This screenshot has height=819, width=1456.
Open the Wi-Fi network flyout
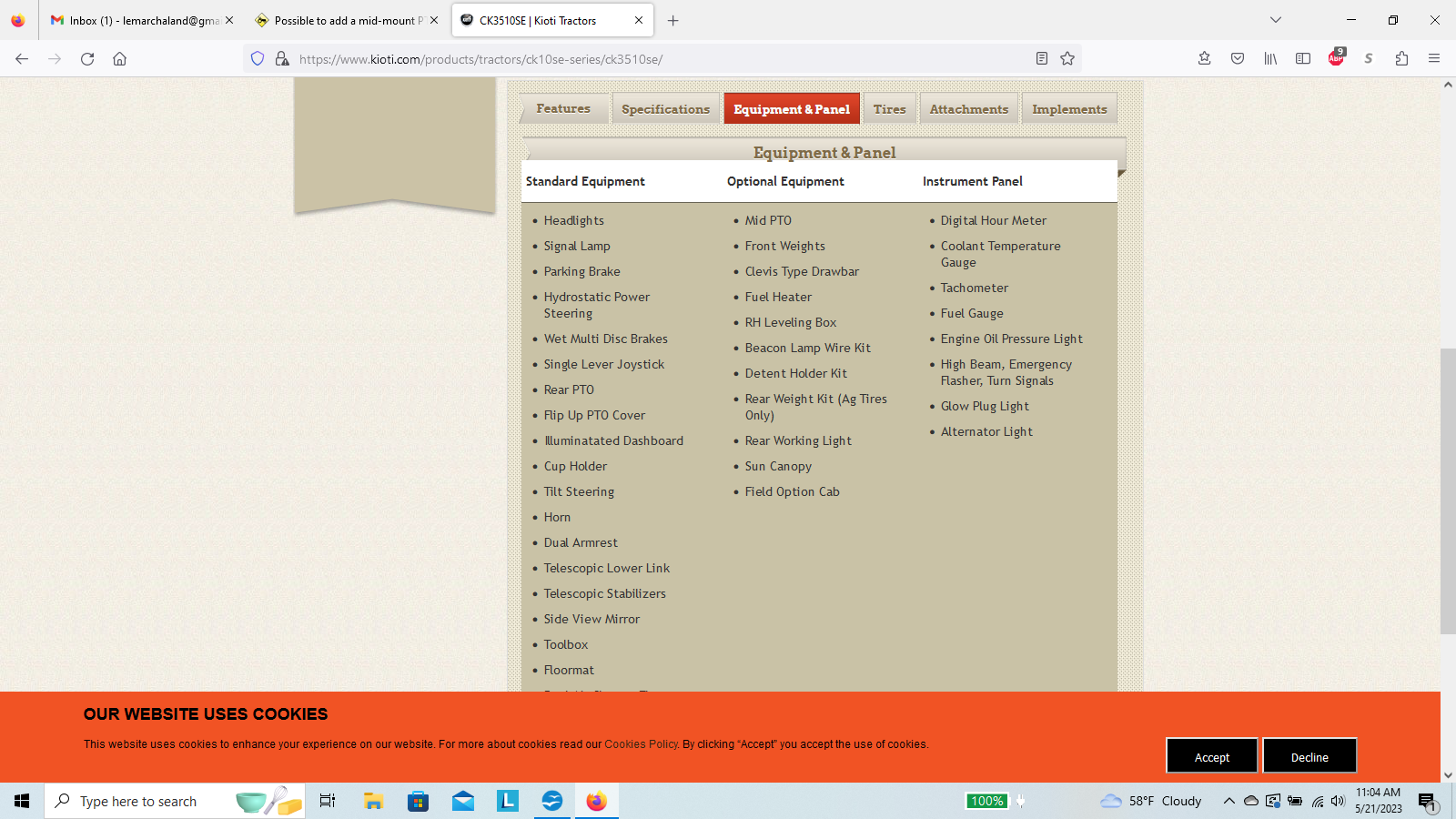pos(1317,801)
